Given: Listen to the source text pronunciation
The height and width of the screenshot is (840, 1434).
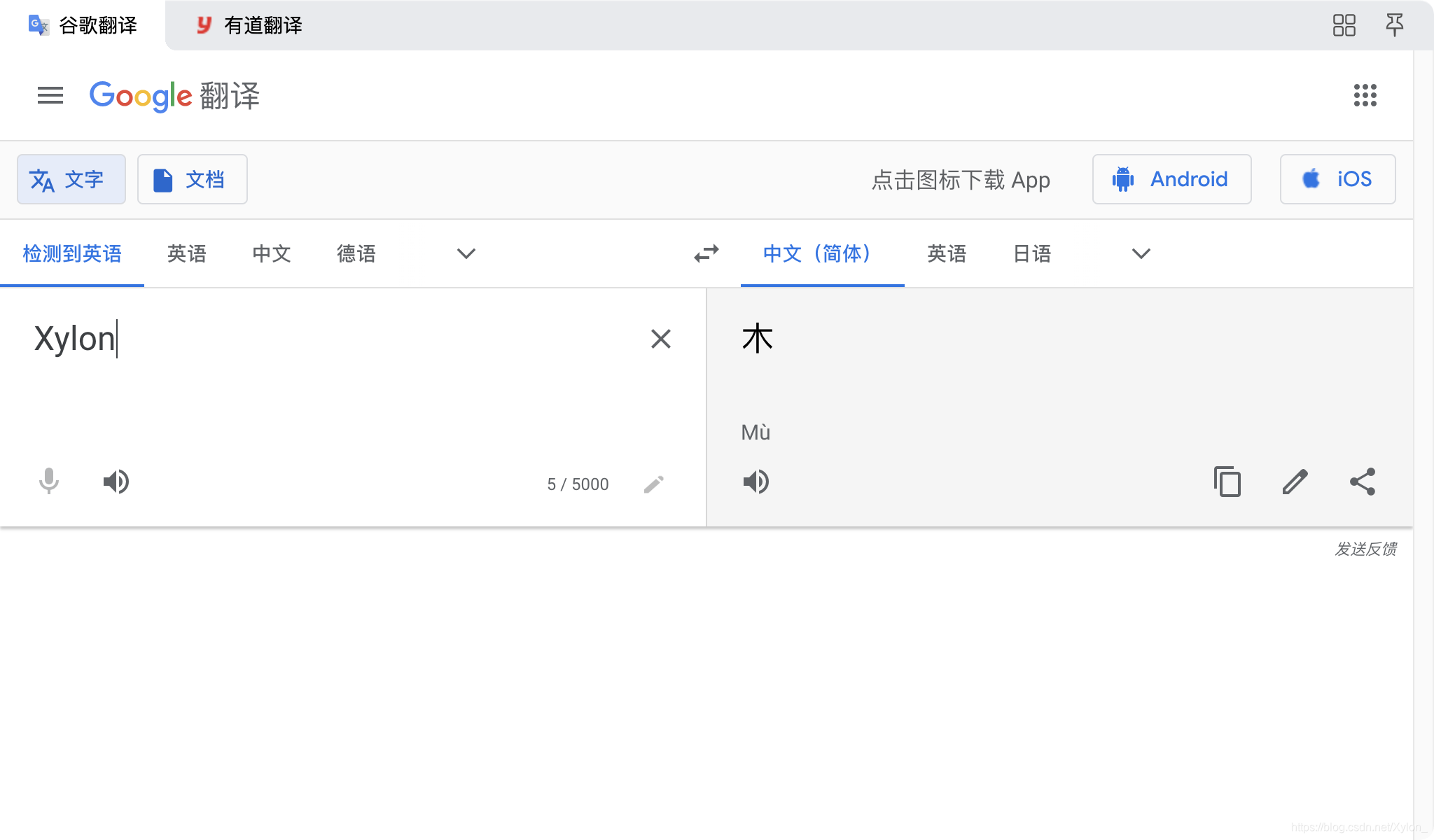Looking at the screenshot, I should (116, 482).
